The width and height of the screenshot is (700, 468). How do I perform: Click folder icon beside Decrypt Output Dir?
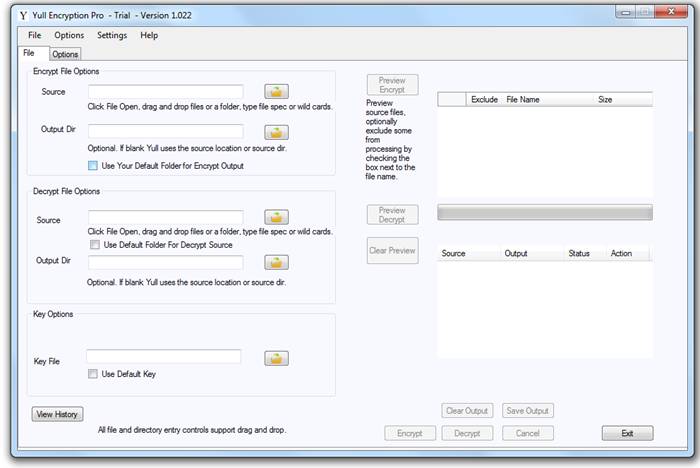(276, 262)
